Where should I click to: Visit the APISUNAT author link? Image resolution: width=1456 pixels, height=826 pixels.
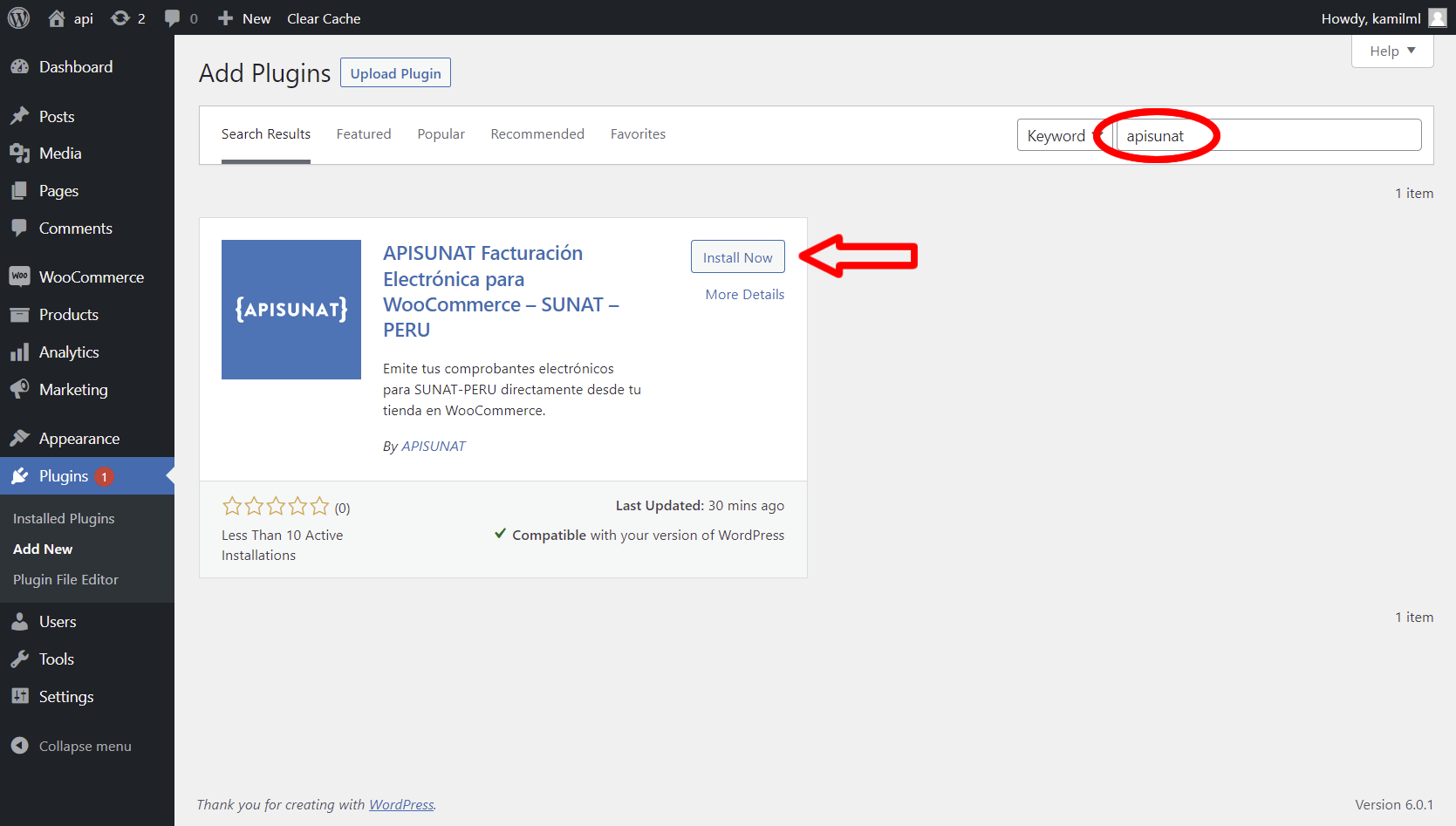(434, 447)
